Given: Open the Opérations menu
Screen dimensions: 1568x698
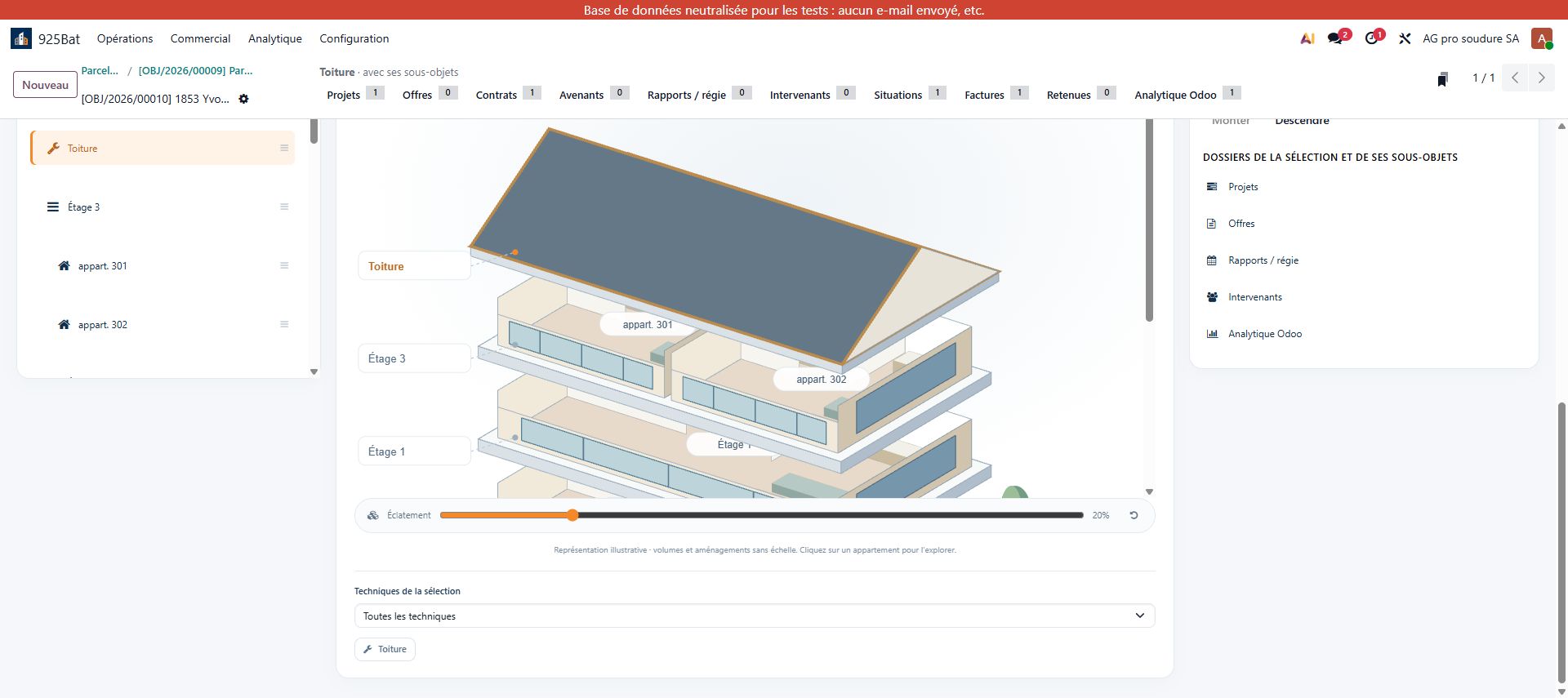Looking at the screenshot, I should [125, 38].
